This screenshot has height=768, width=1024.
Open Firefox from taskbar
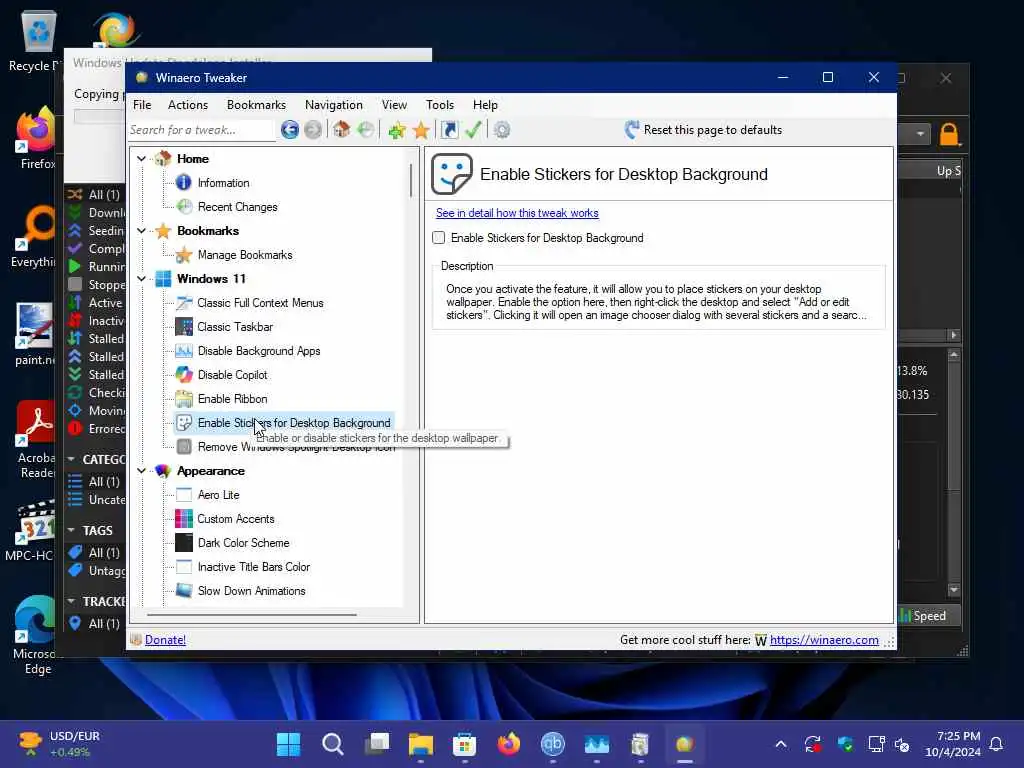[x=509, y=744]
